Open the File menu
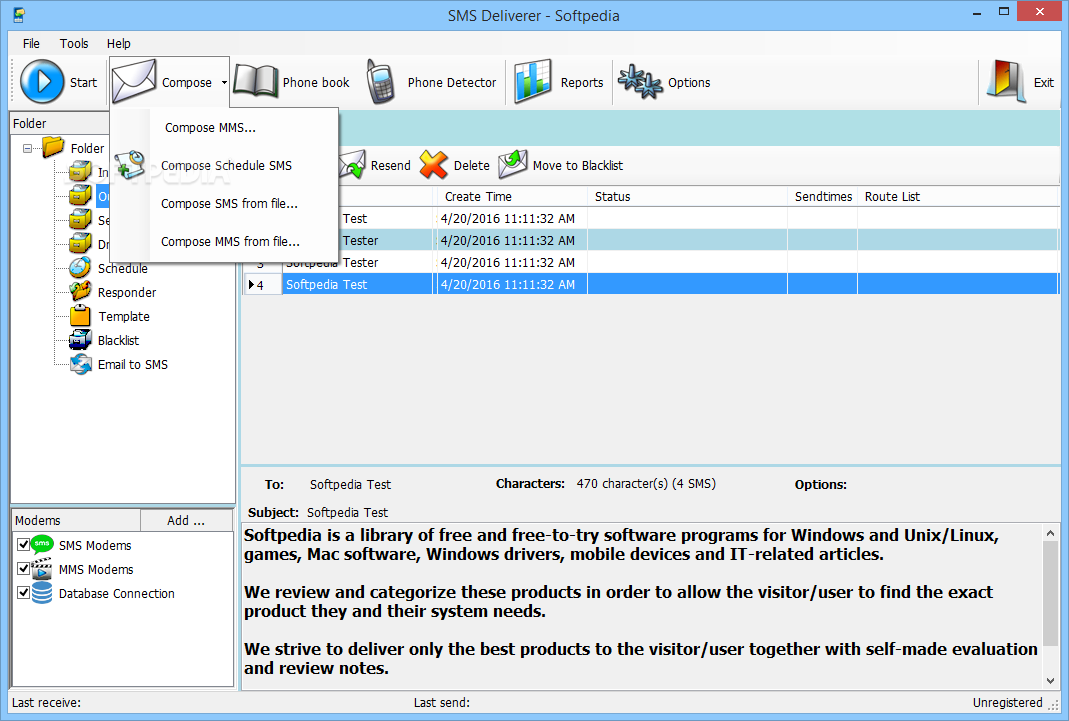The width and height of the screenshot is (1069, 721). click(31, 44)
